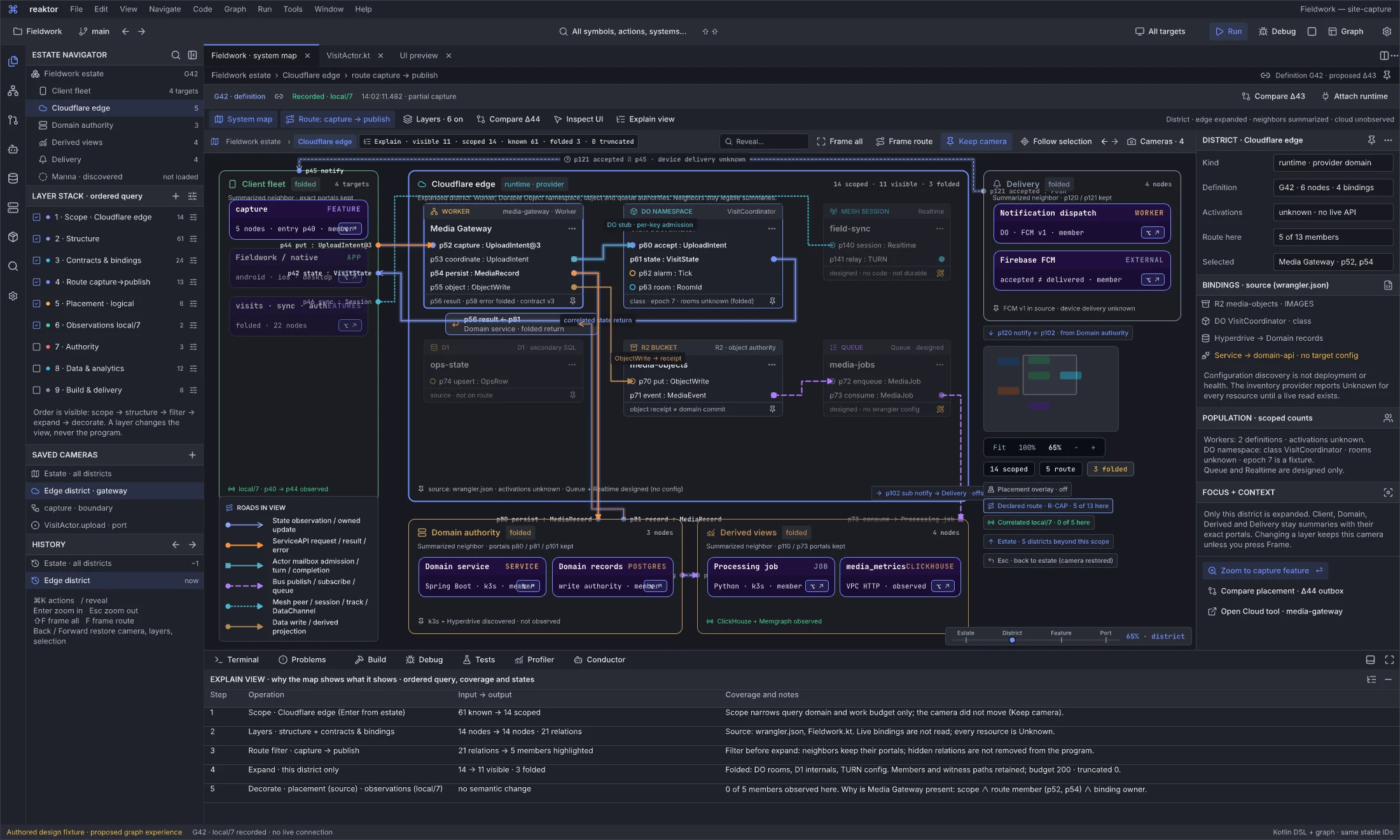Image resolution: width=1400 pixels, height=840 pixels.
Task: Go back in History panel
Action: tap(176, 544)
